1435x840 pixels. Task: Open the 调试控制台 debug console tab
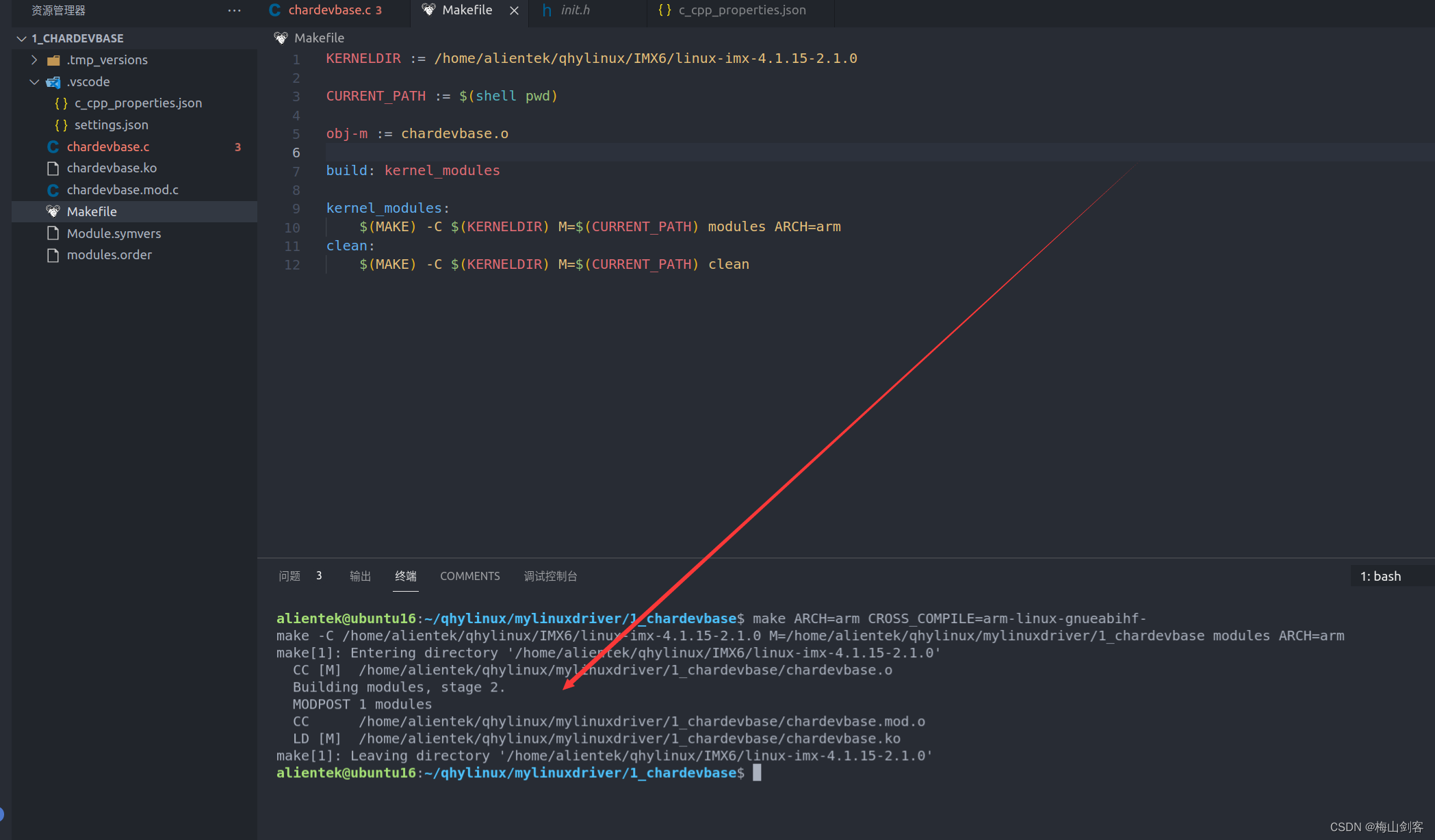coord(550,576)
